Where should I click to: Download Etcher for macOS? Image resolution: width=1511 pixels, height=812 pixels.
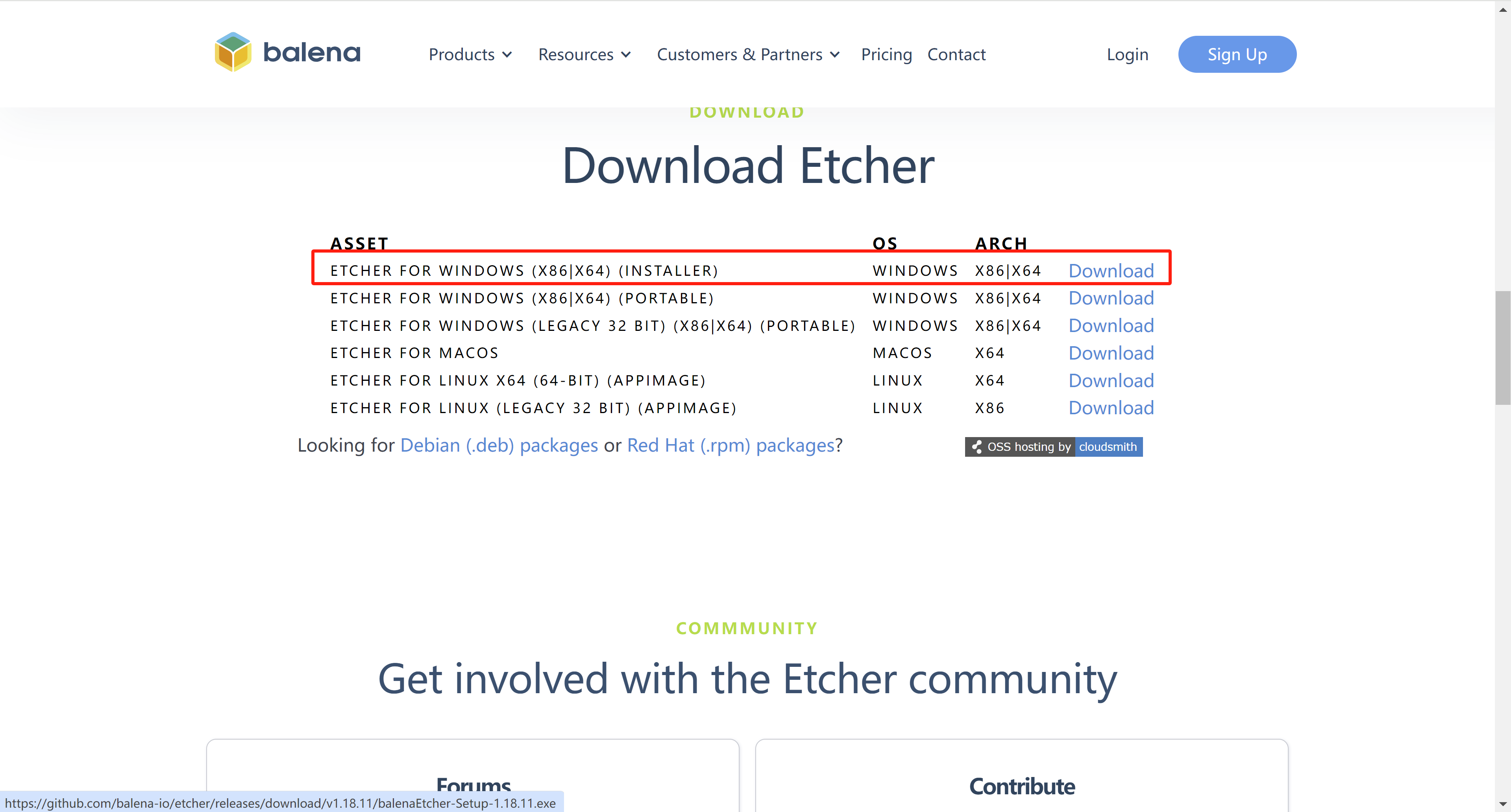click(x=1111, y=353)
